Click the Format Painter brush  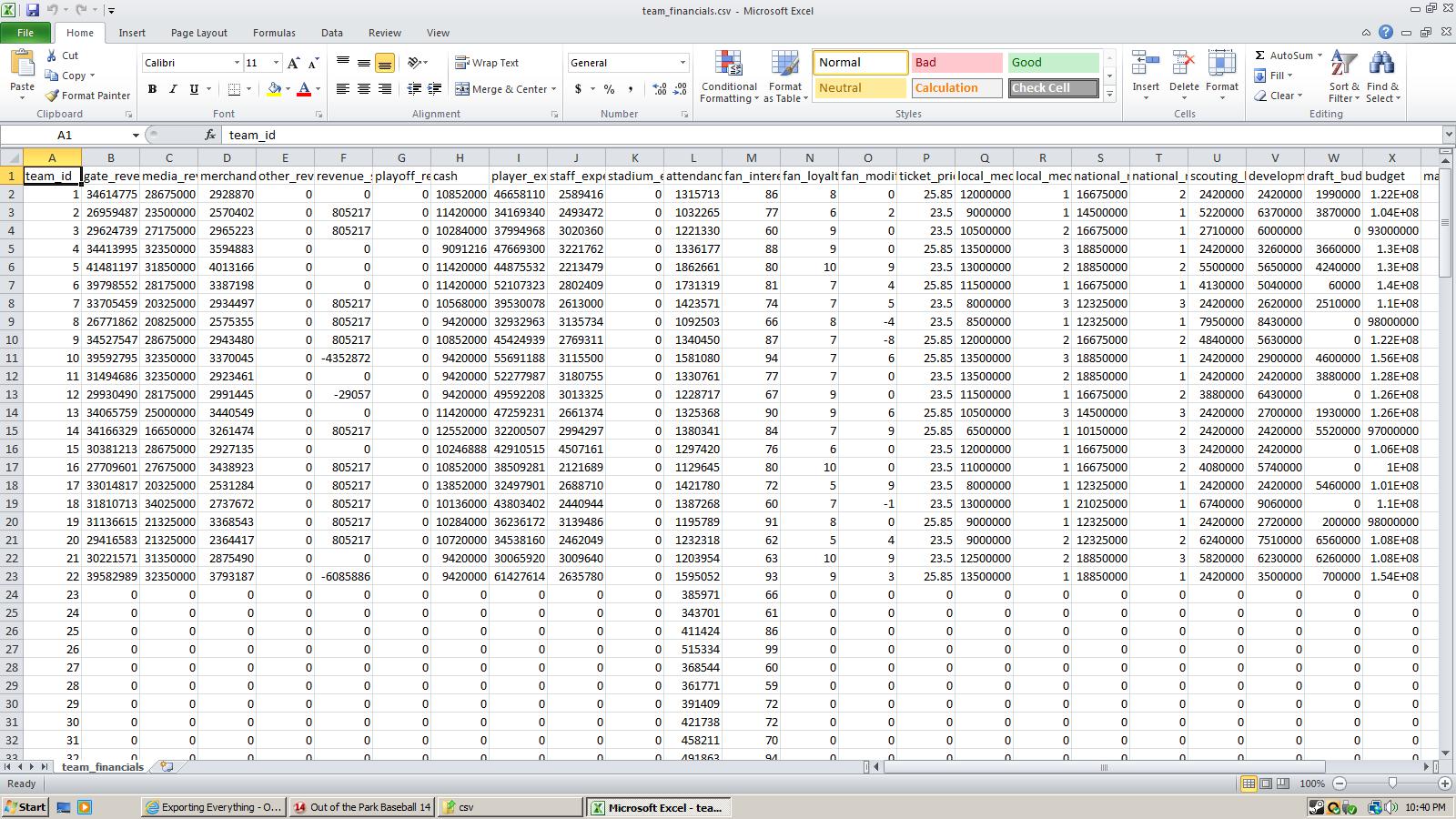point(52,96)
